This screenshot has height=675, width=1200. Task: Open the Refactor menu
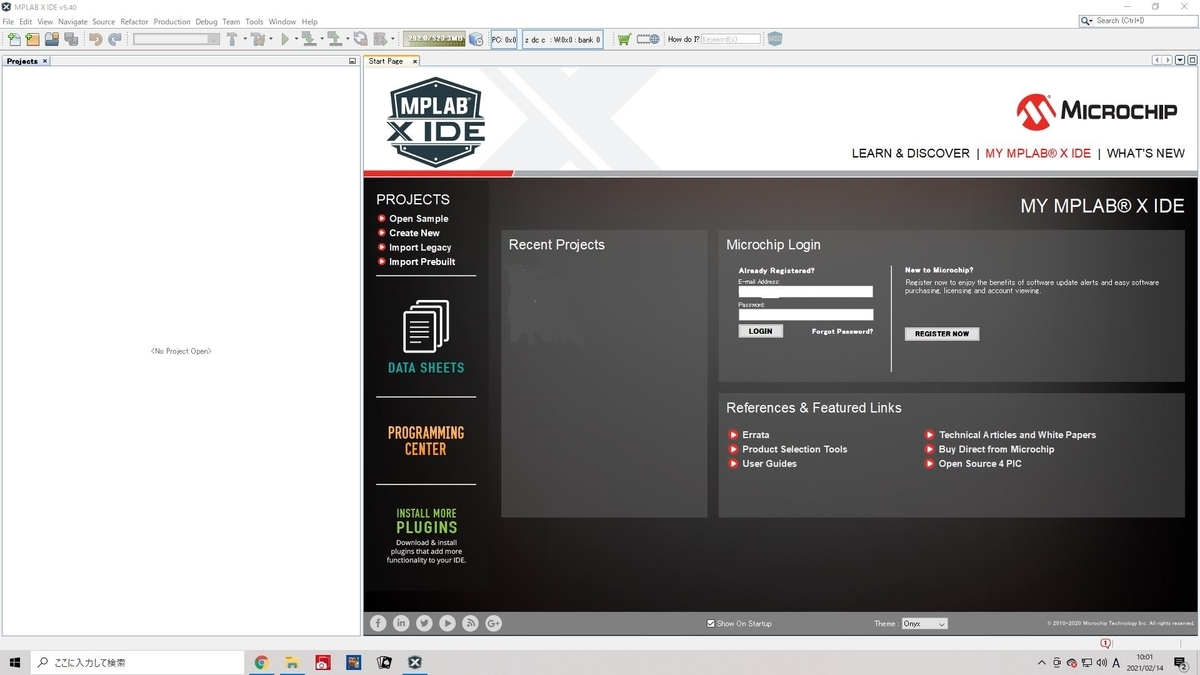tap(134, 21)
